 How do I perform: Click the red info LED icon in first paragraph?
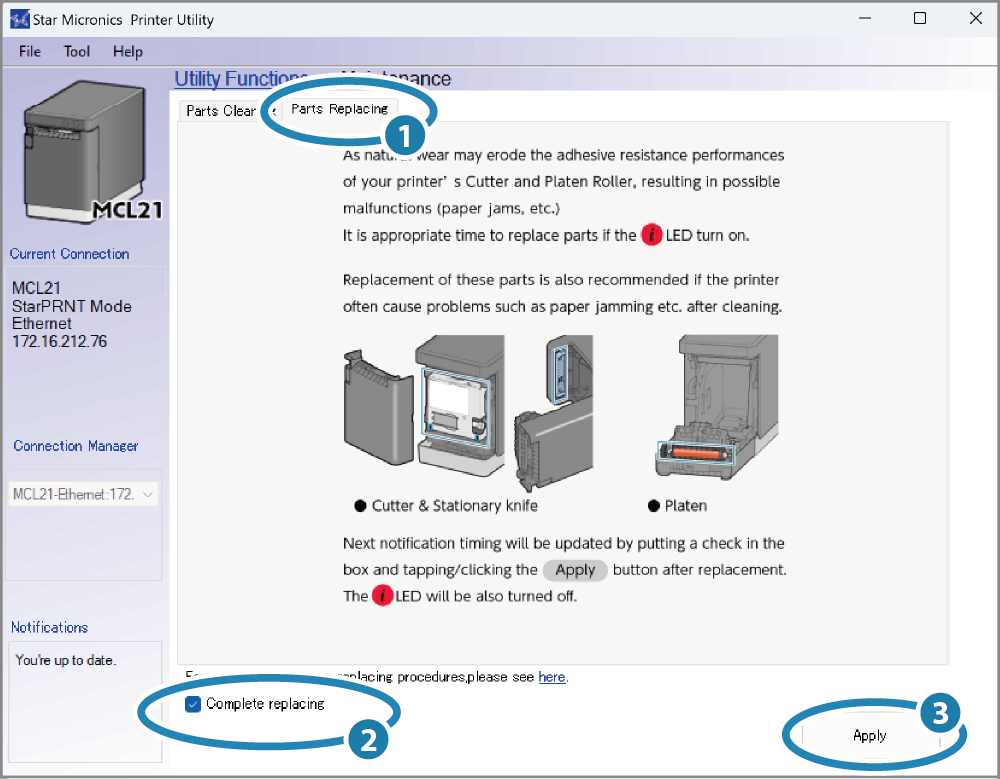click(651, 235)
